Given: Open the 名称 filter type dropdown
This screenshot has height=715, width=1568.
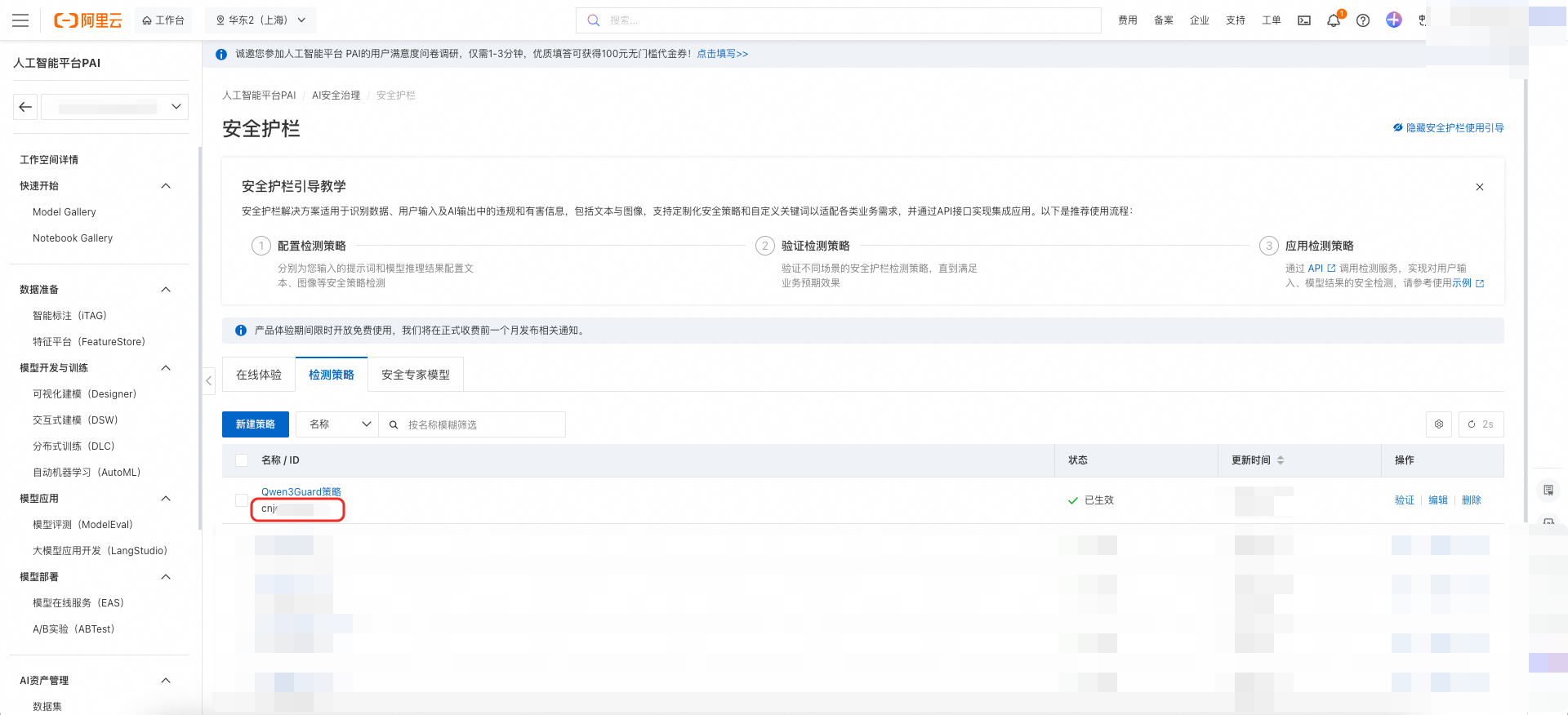Looking at the screenshot, I should 337,424.
